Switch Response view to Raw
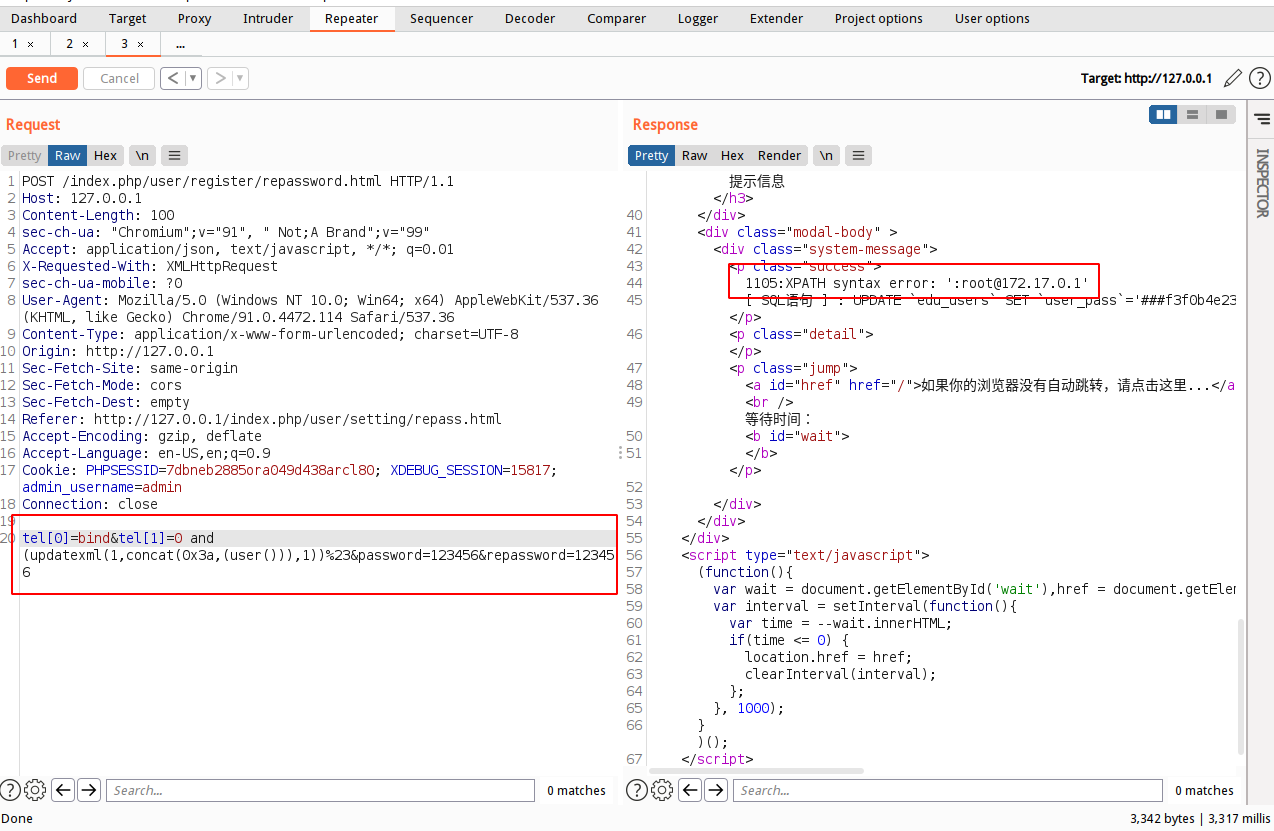The height and width of the screenshot is (831, 1274). coord(694,155)
